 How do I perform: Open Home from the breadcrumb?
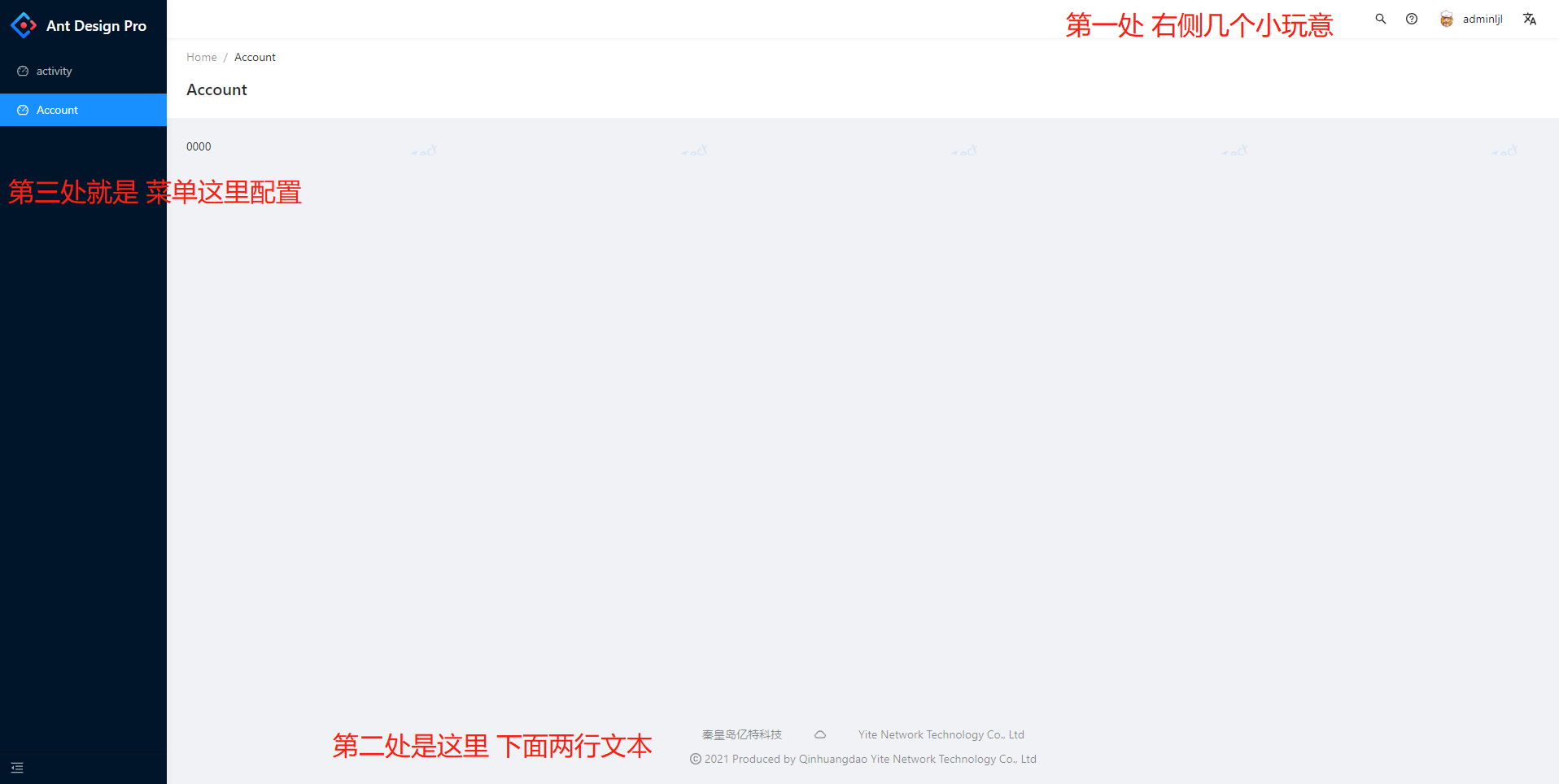pyautogui.click(x=201, y=57)
